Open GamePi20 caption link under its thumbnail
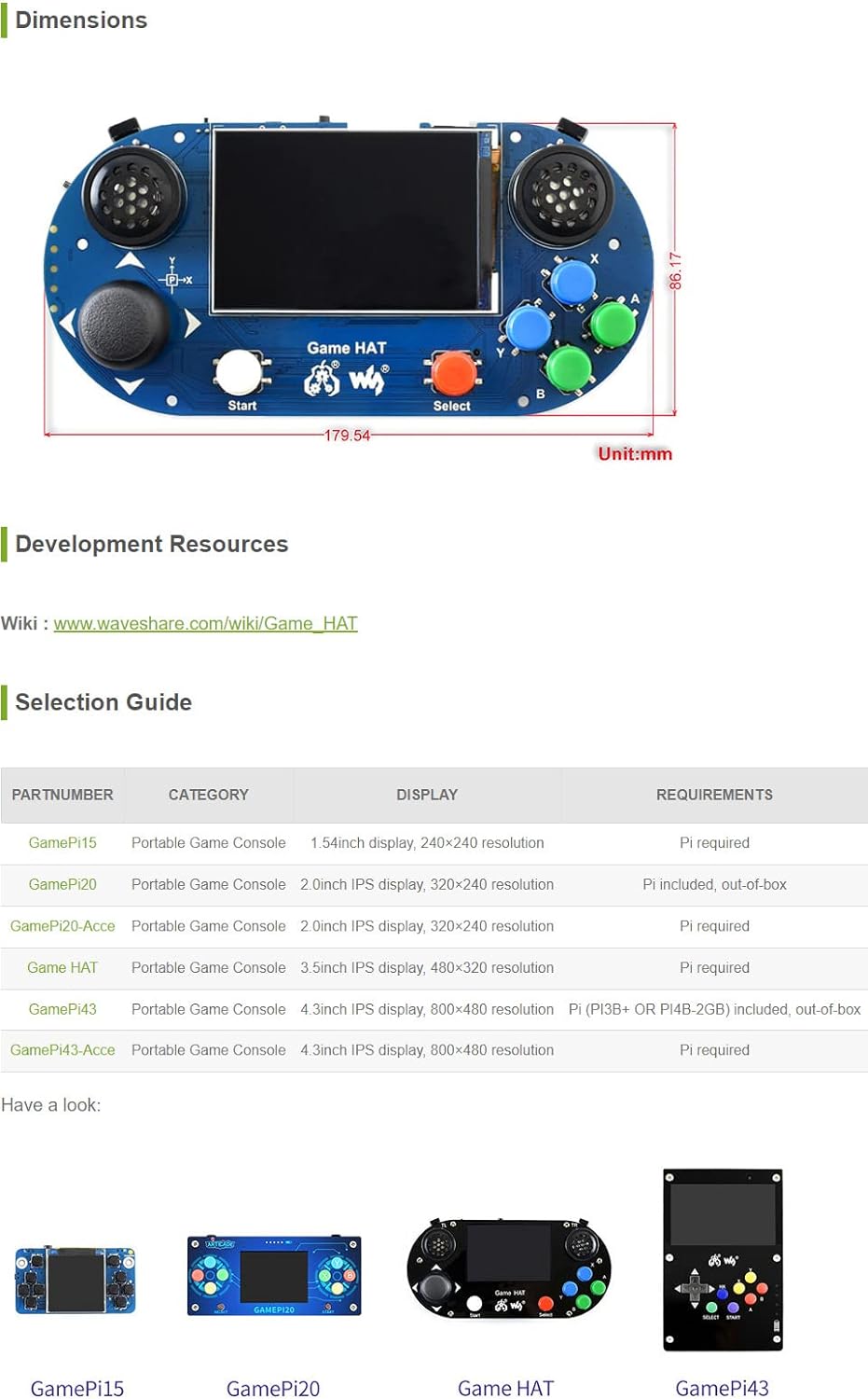 [x=273, y=1389]
